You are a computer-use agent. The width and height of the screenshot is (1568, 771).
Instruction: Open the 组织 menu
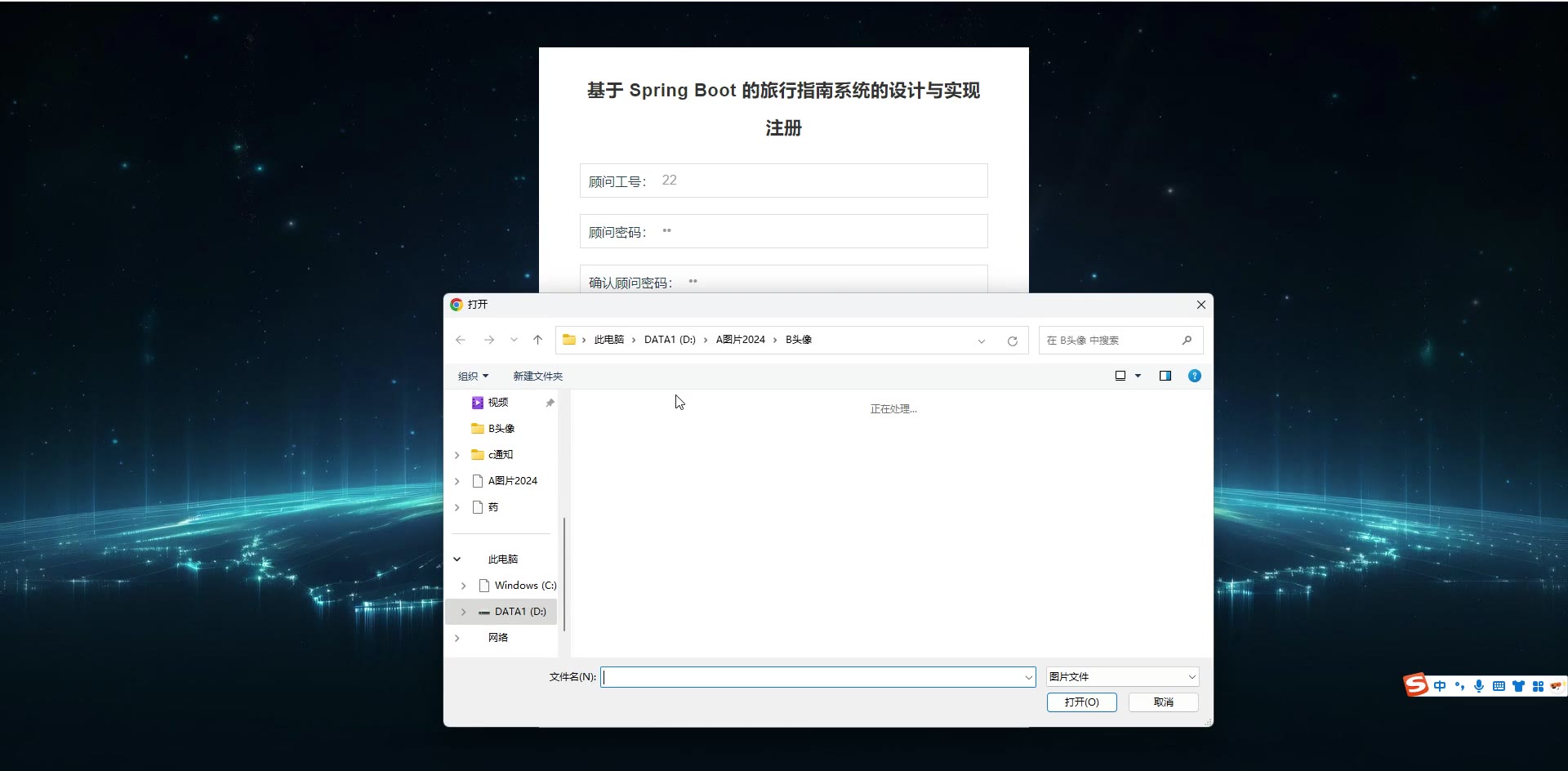point(473,376)
